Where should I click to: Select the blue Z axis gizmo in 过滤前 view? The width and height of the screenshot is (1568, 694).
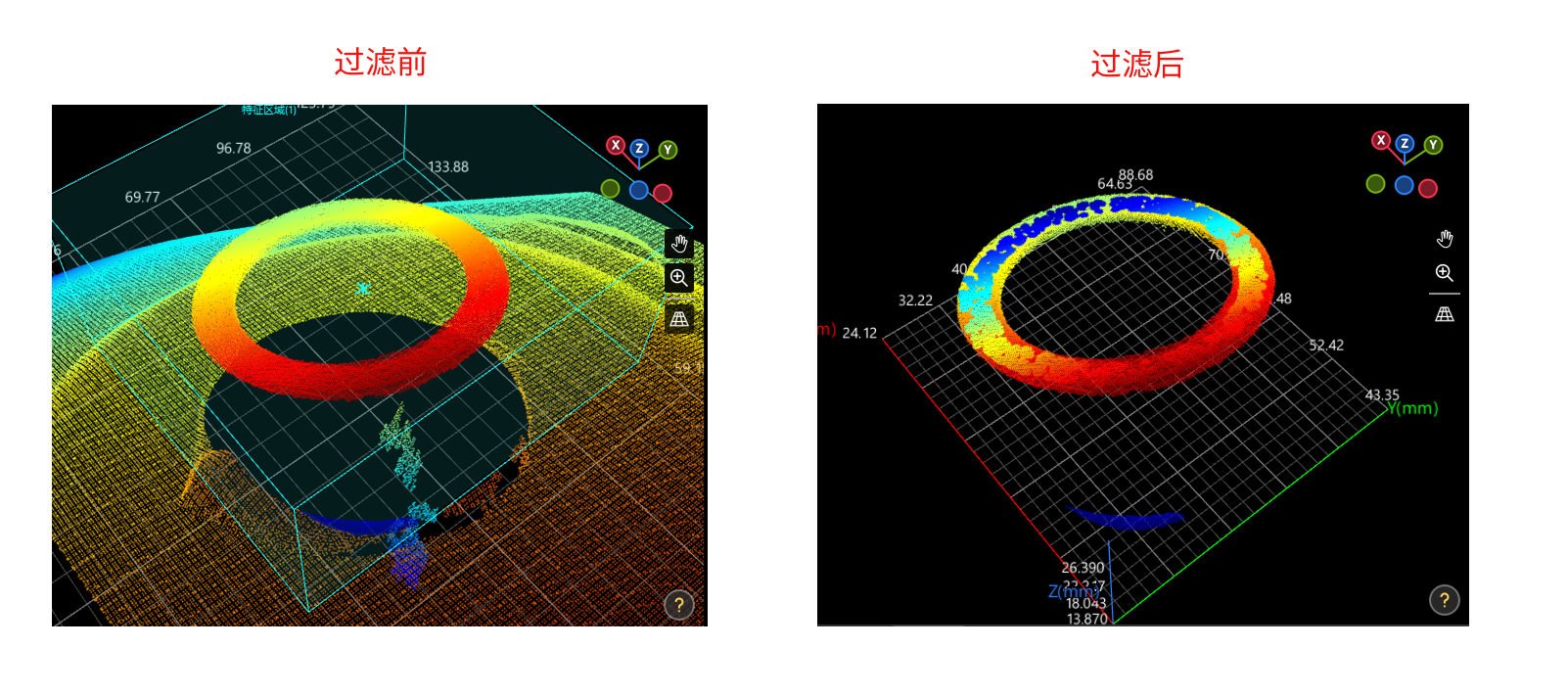(x=639, y=149)
